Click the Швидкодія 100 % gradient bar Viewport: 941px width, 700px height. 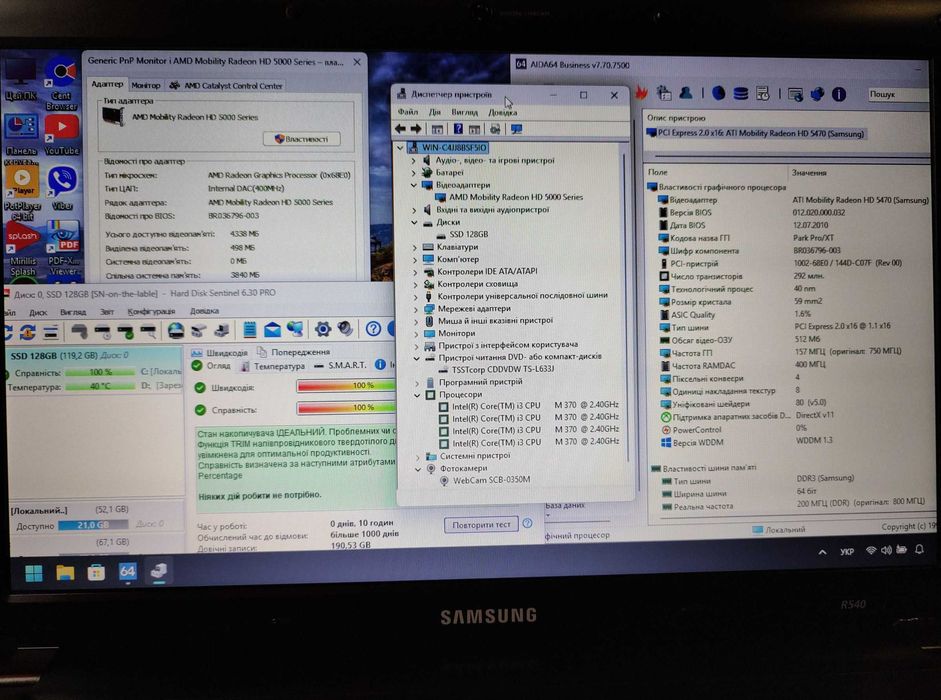tap(346, 385)
